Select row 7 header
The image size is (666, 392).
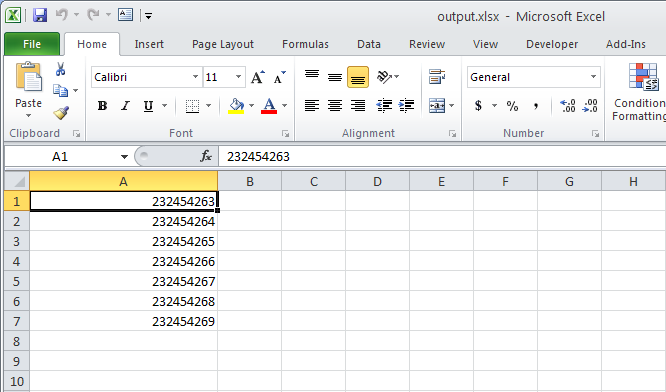pyautogui.click(x=17, y=321)
